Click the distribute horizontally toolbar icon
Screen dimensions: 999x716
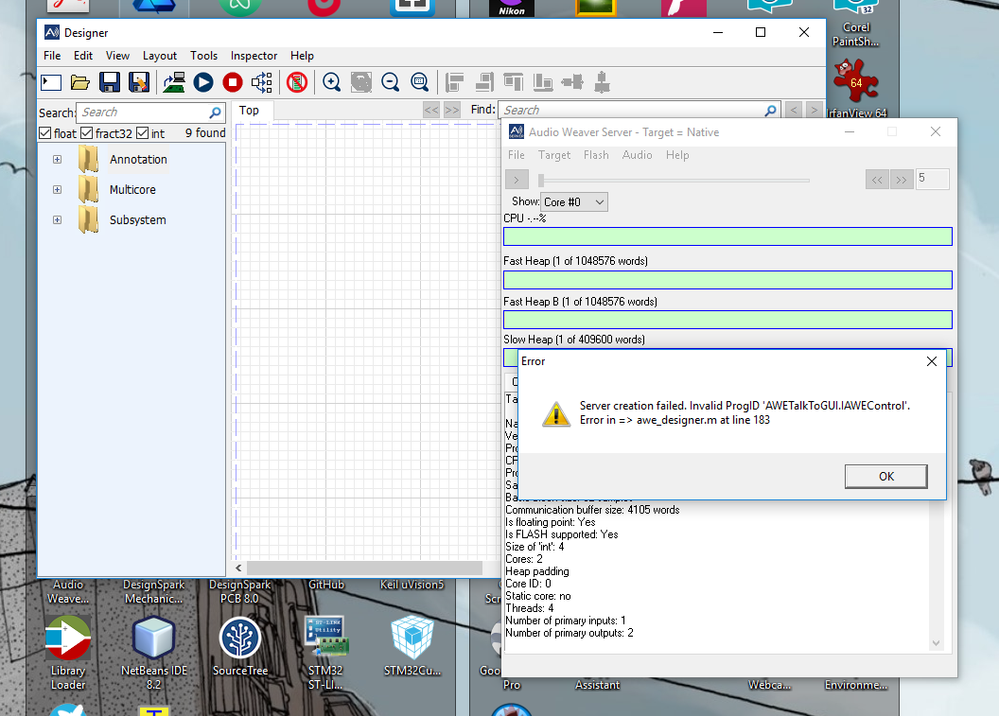click(572, 82)
